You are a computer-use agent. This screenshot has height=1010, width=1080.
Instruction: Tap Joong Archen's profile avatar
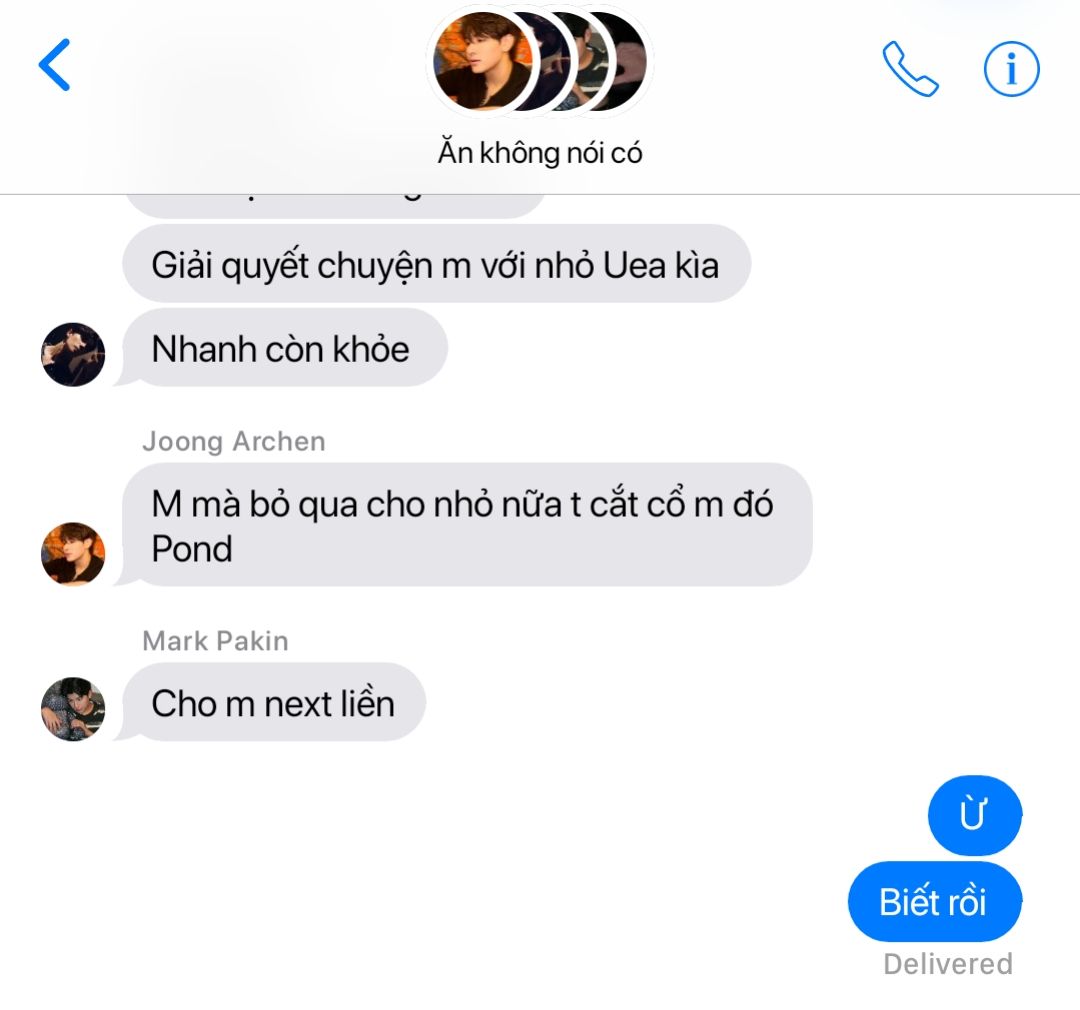coord(73,554)
